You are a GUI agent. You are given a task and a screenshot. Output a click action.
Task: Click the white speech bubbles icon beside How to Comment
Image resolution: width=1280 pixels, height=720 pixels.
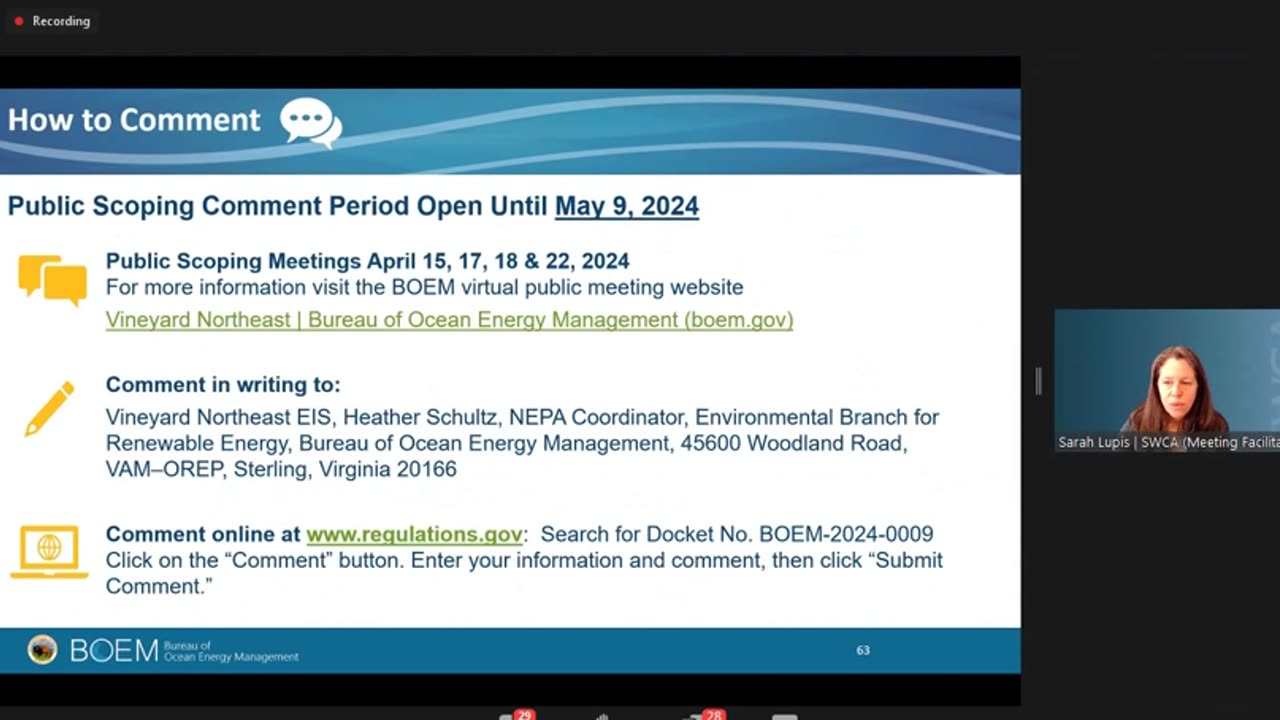(311, 122)
